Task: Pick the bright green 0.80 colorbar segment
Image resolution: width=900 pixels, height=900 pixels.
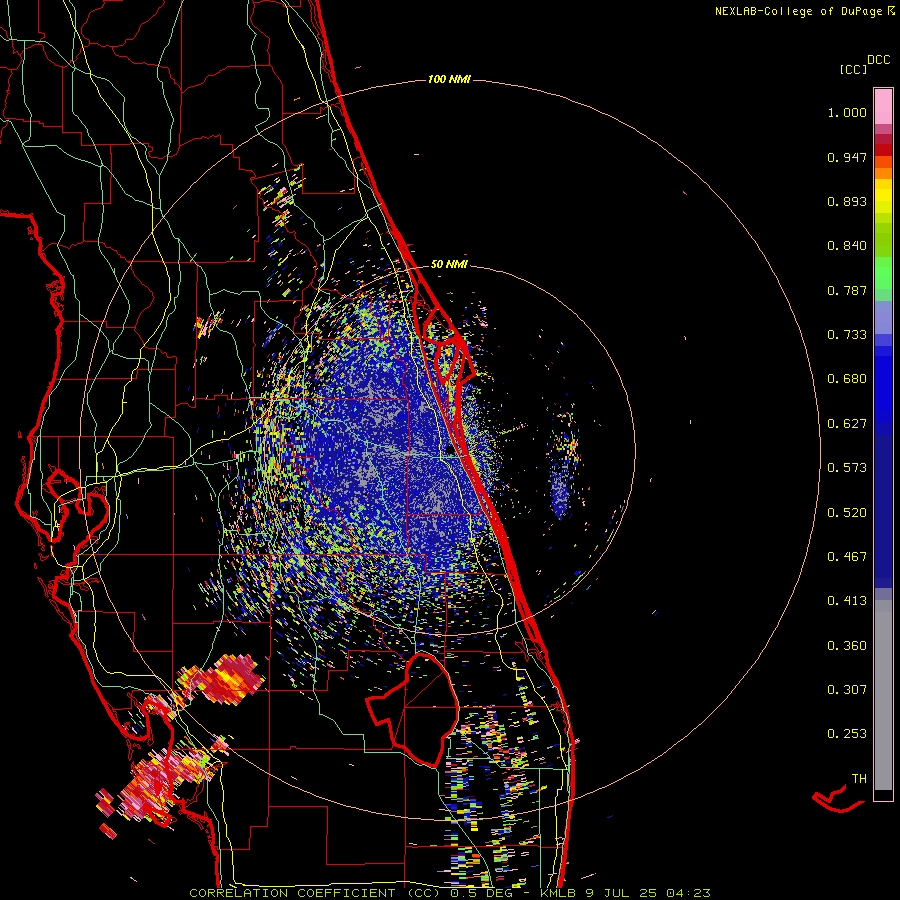Action: [x=883, y=273]
